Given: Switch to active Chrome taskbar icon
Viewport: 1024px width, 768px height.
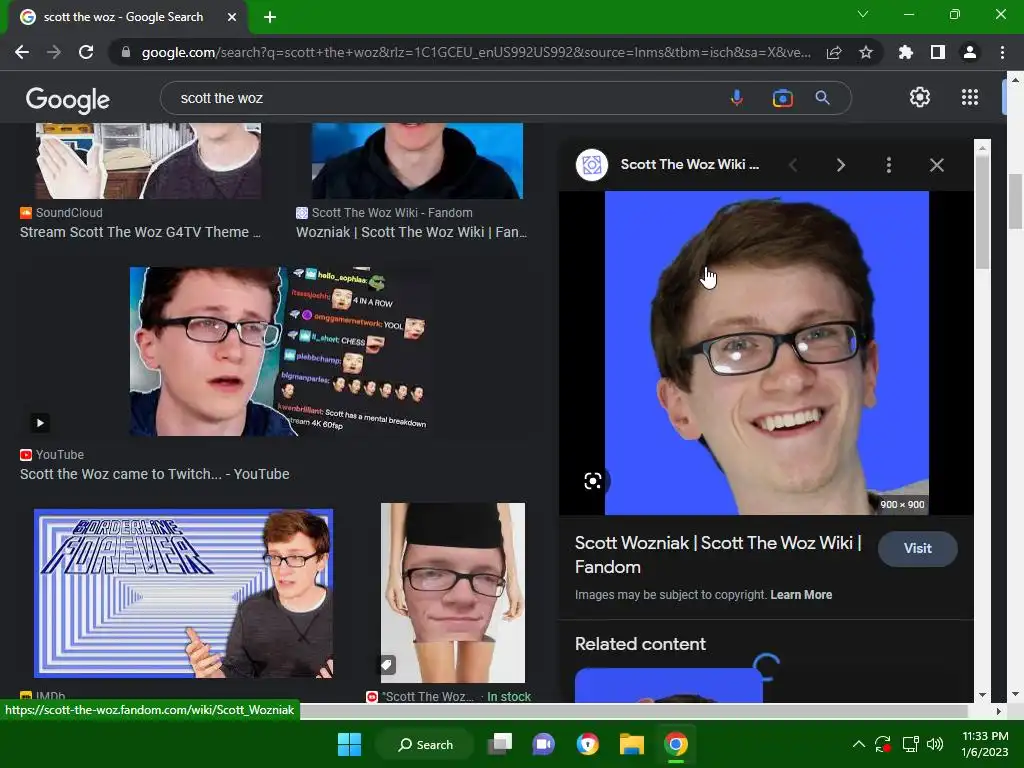Looking at the screenshot, I should coord(676,744).
